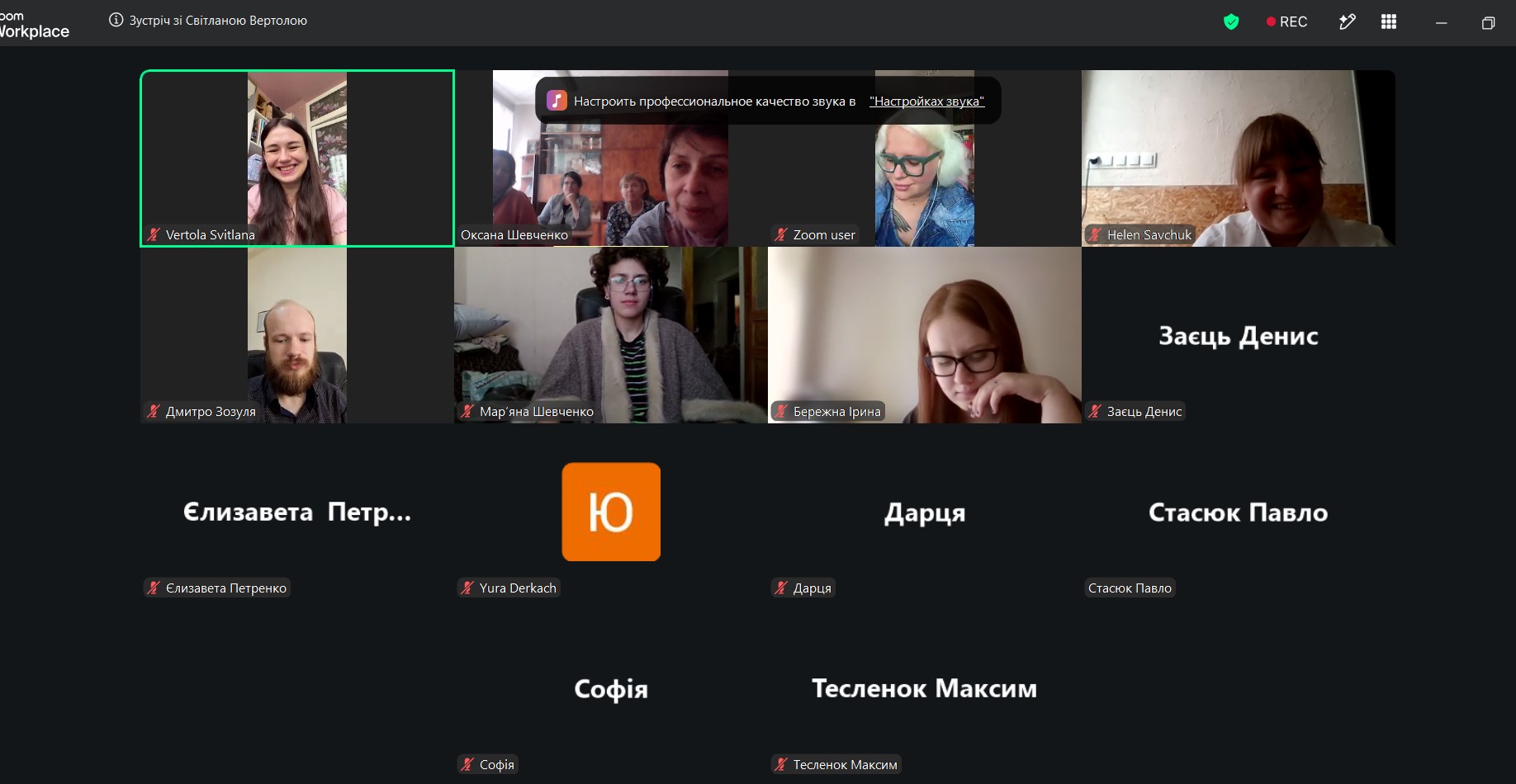The width and height of the screenshot is (1516, 784).
Task: Open the grid view layout icon
Action: 1389,21
